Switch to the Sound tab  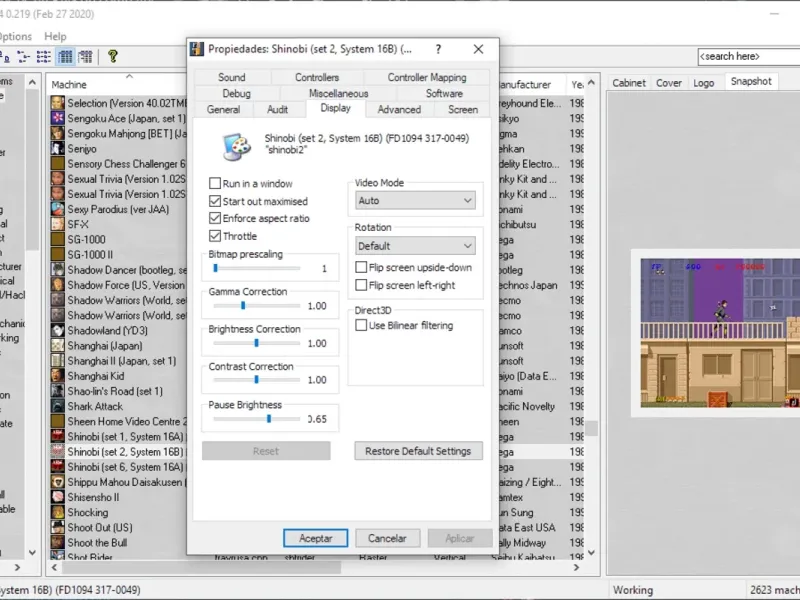click(232, 77)
